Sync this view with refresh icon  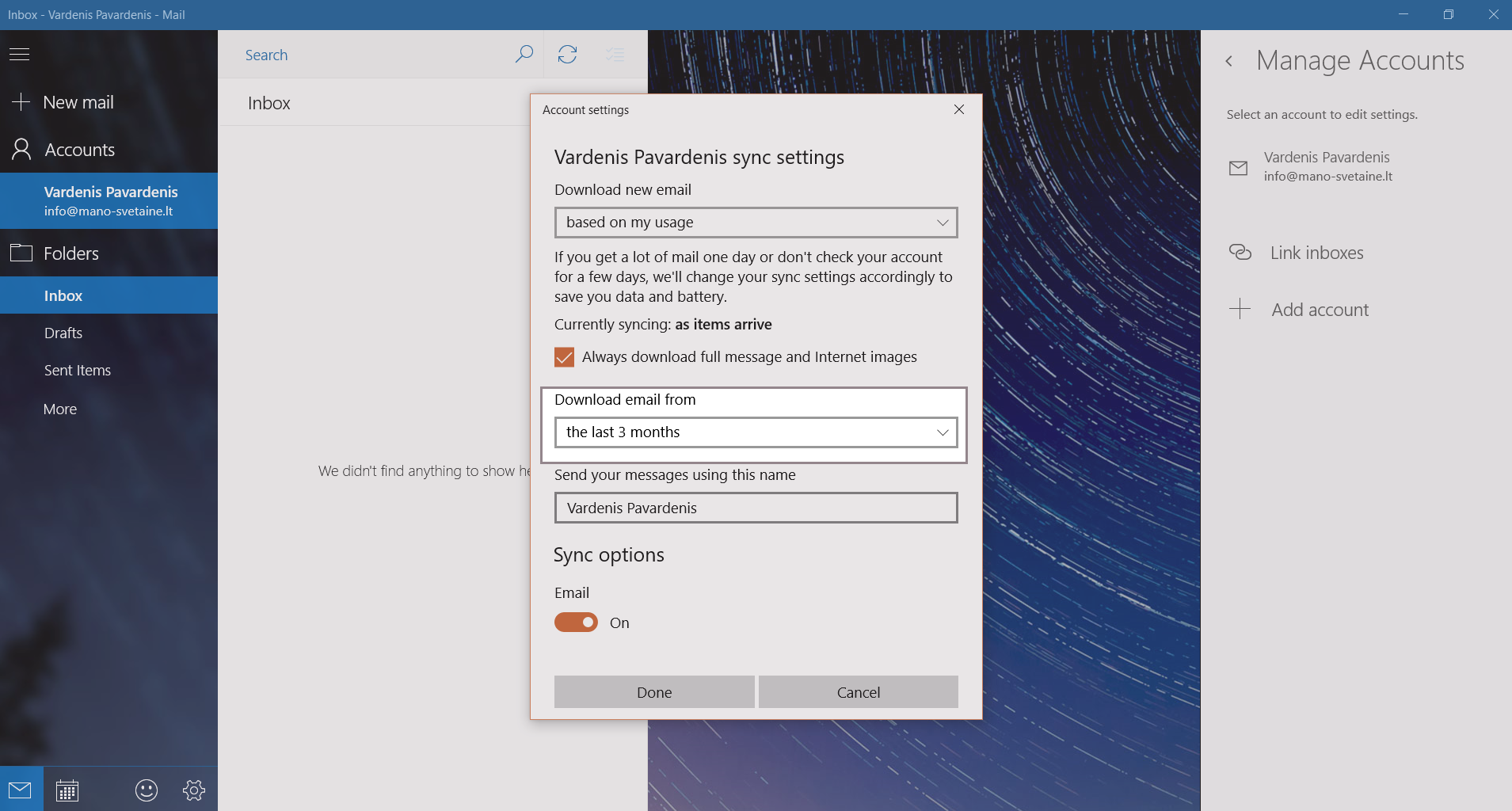[x=567, y=55]
